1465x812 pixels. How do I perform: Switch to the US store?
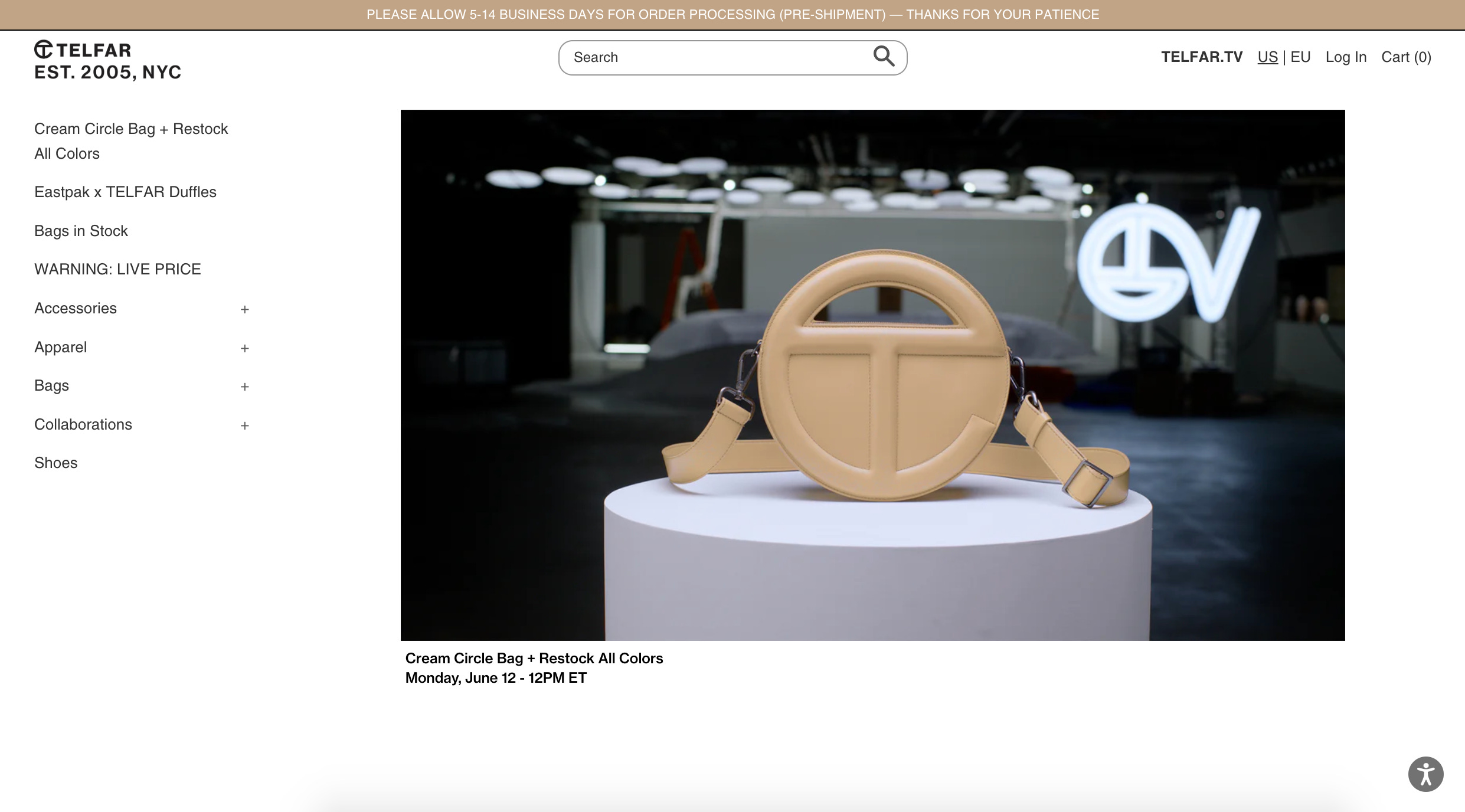tap(1267, 57)
